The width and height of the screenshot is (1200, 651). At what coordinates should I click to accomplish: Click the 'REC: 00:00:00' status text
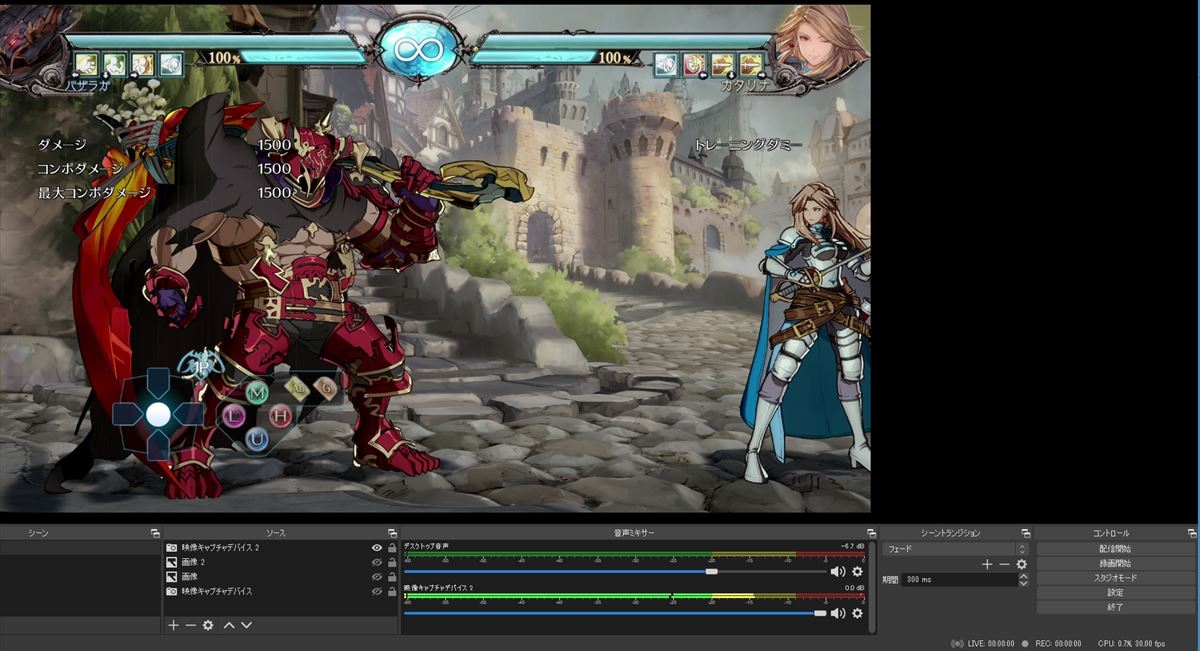click(x=1059, y=644)
